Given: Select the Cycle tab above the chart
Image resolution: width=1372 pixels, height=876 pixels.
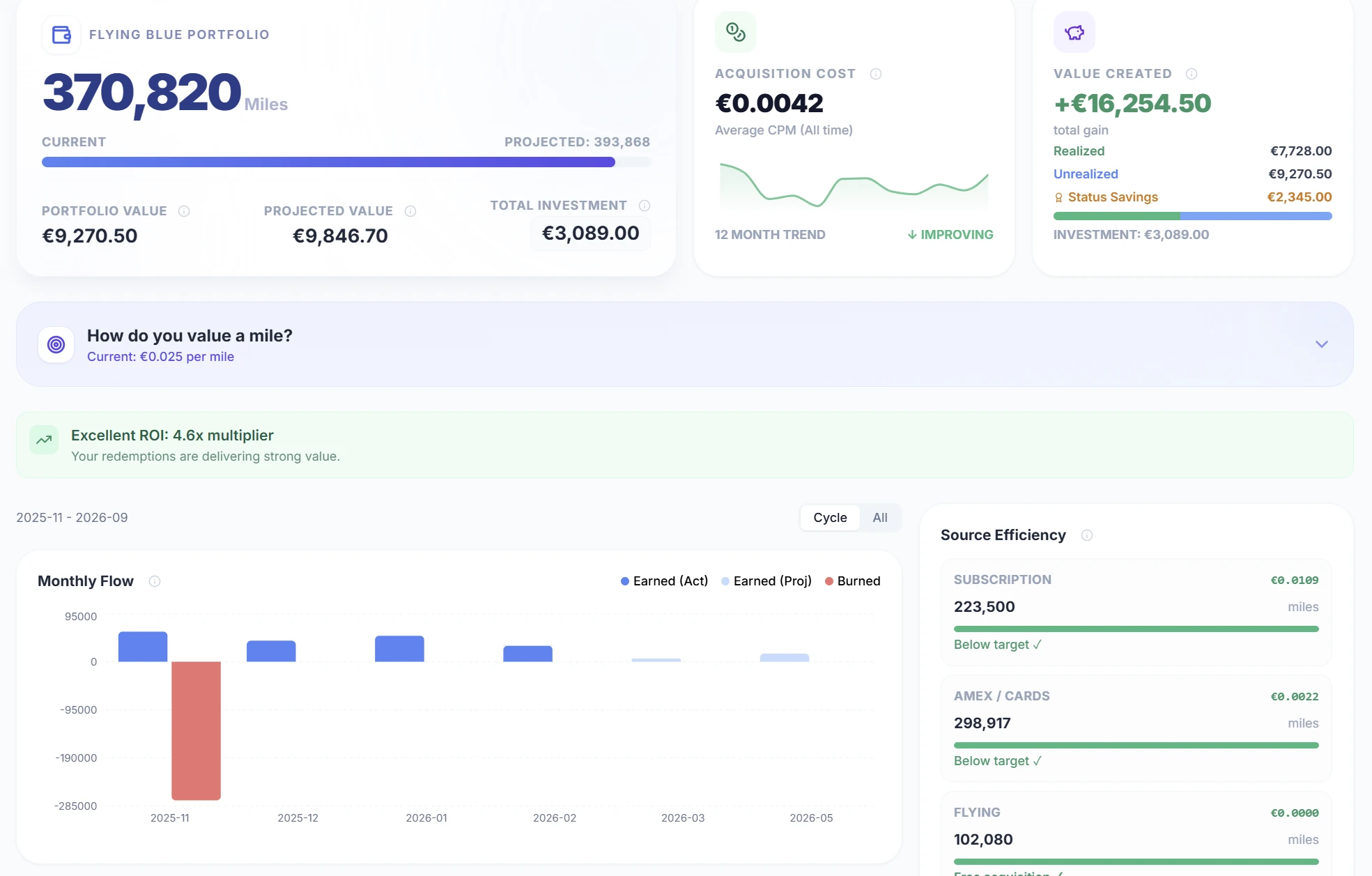Looking at the screenshot, I should 829,518.
